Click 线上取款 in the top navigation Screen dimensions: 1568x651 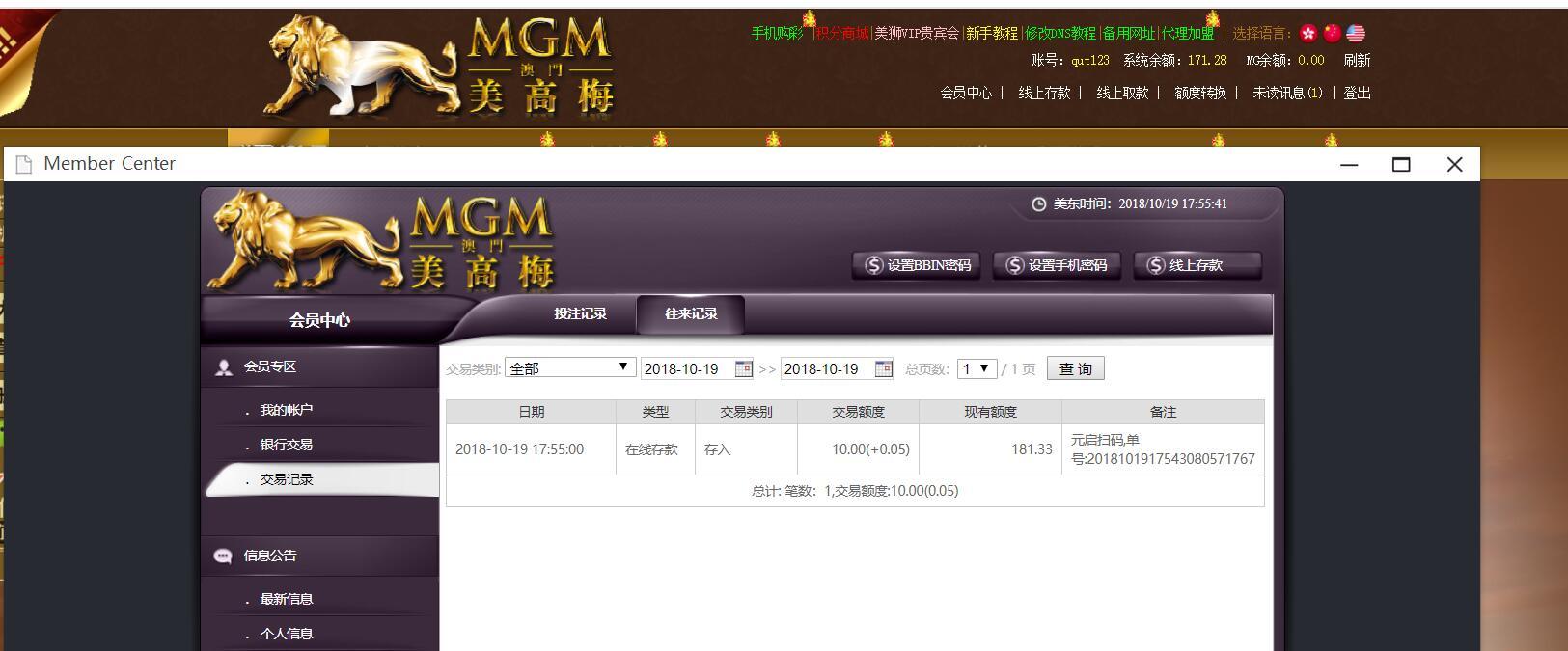click(1122, 93)
